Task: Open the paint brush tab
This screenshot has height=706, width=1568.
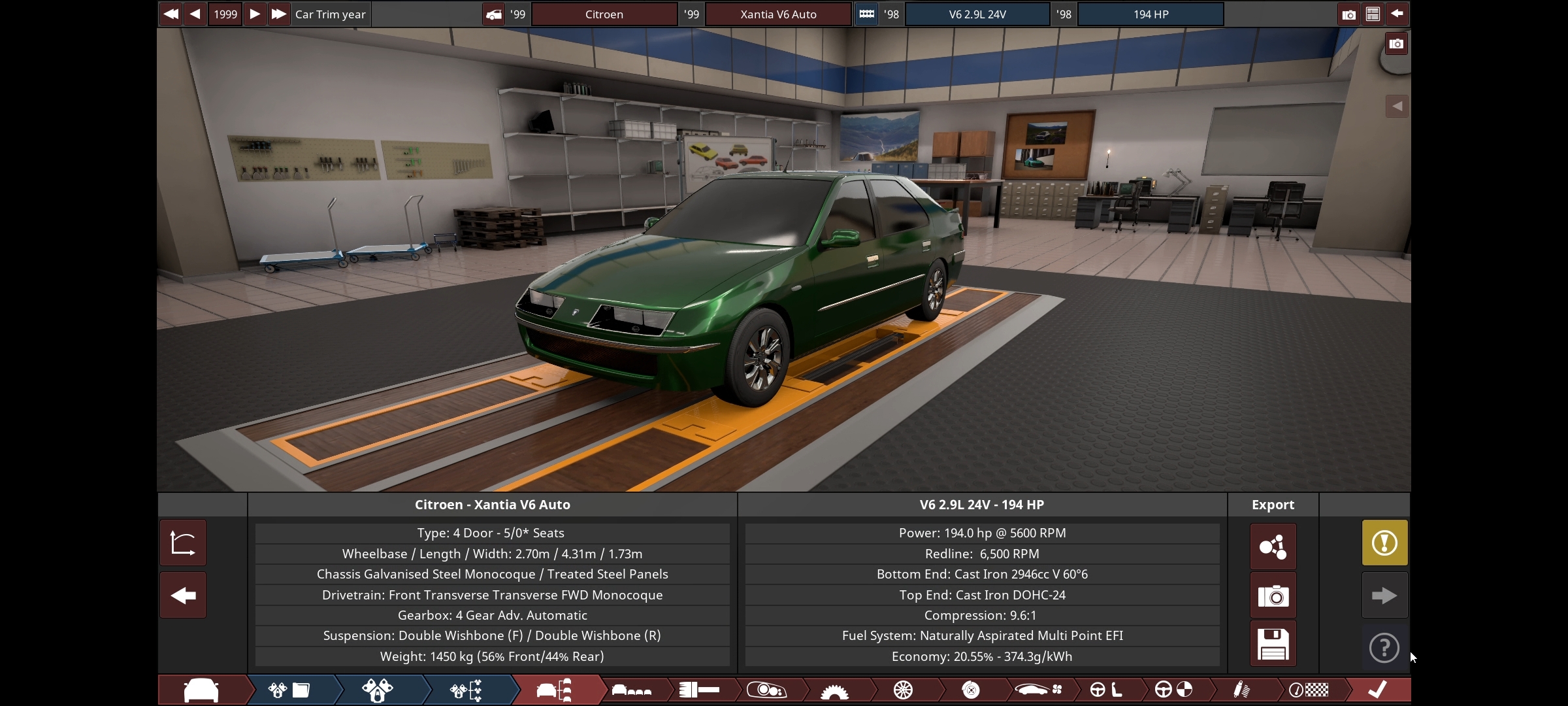Action: (x=700, y=690)
